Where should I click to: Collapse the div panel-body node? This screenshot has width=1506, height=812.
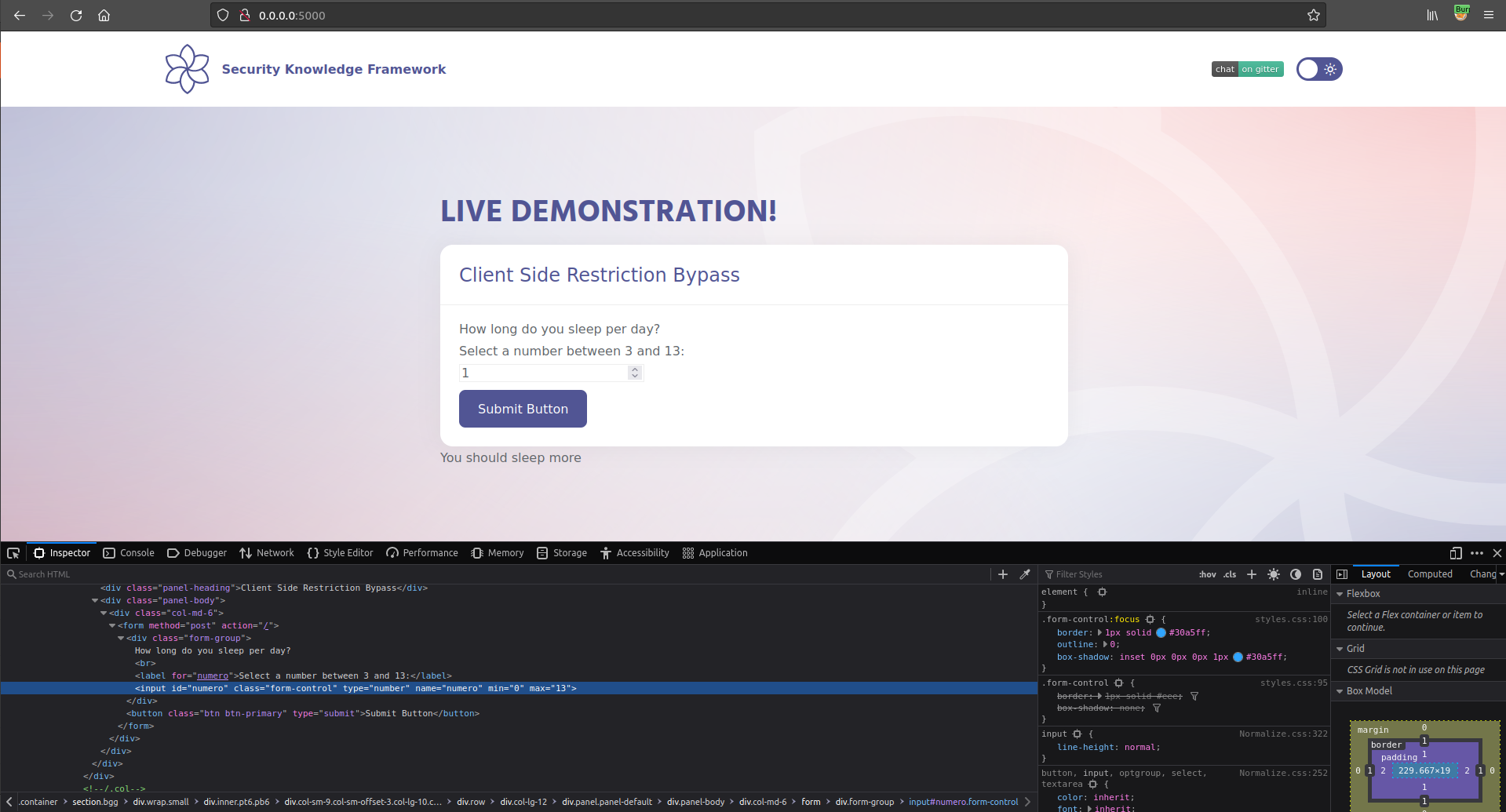click(x=95, y=601)
